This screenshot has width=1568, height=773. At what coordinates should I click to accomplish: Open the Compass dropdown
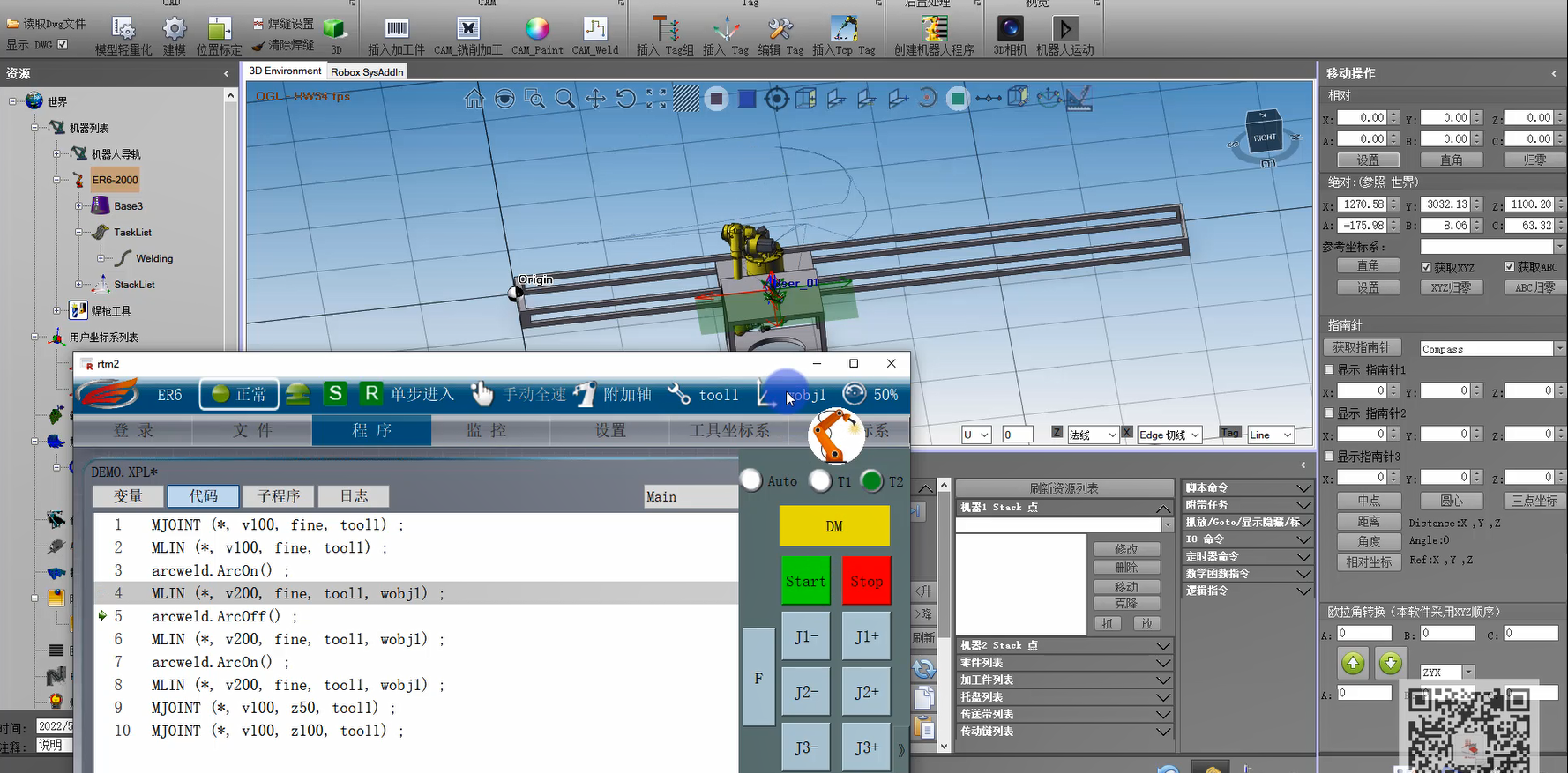pyautogui.click(x=1559, y=349)
